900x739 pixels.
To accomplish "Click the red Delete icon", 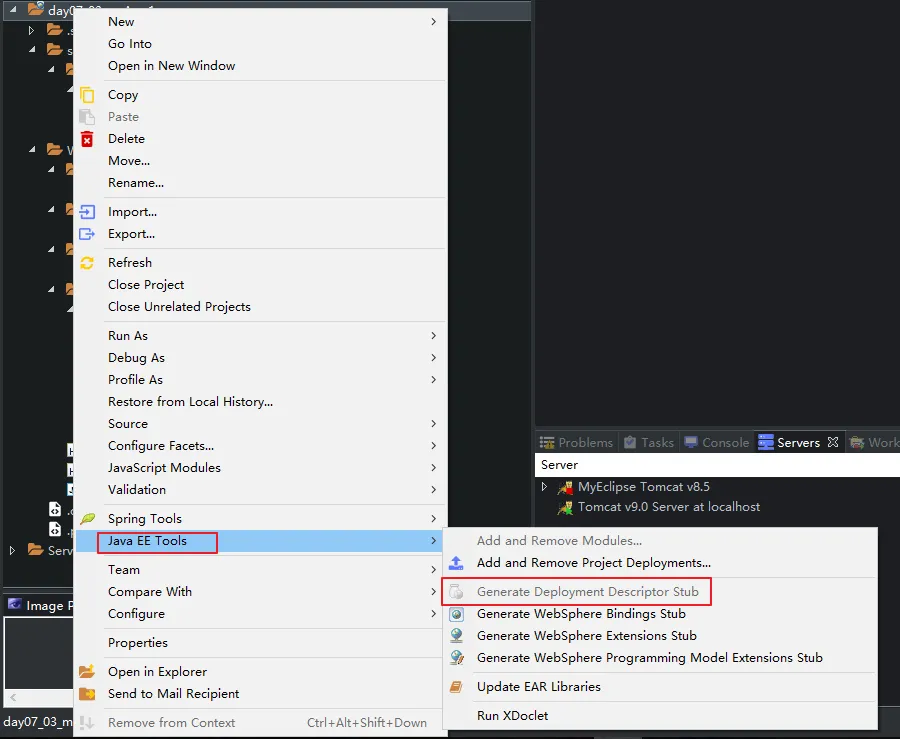I will (87, 139).
